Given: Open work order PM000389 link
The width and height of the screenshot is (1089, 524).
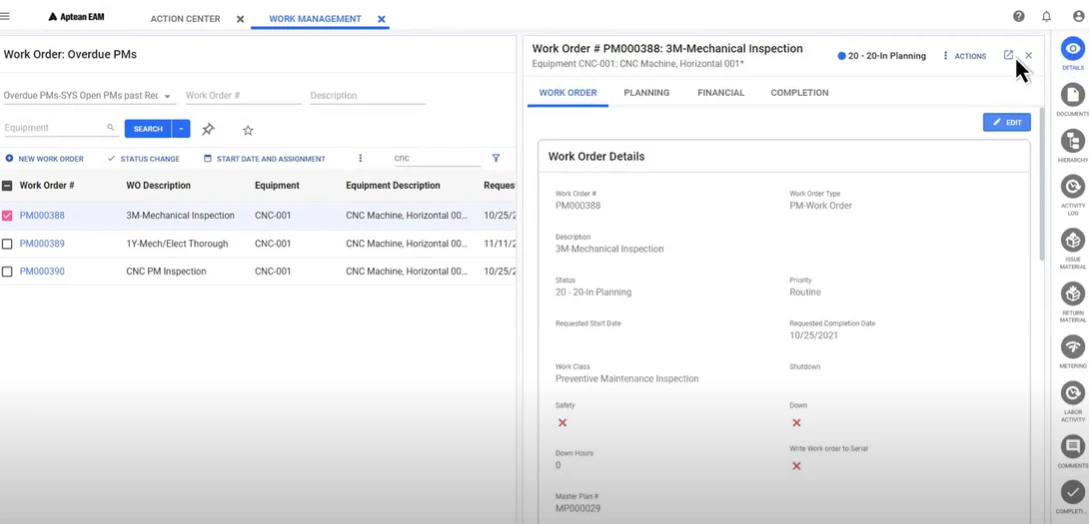Looking at the screenshot, I should 42,244.
